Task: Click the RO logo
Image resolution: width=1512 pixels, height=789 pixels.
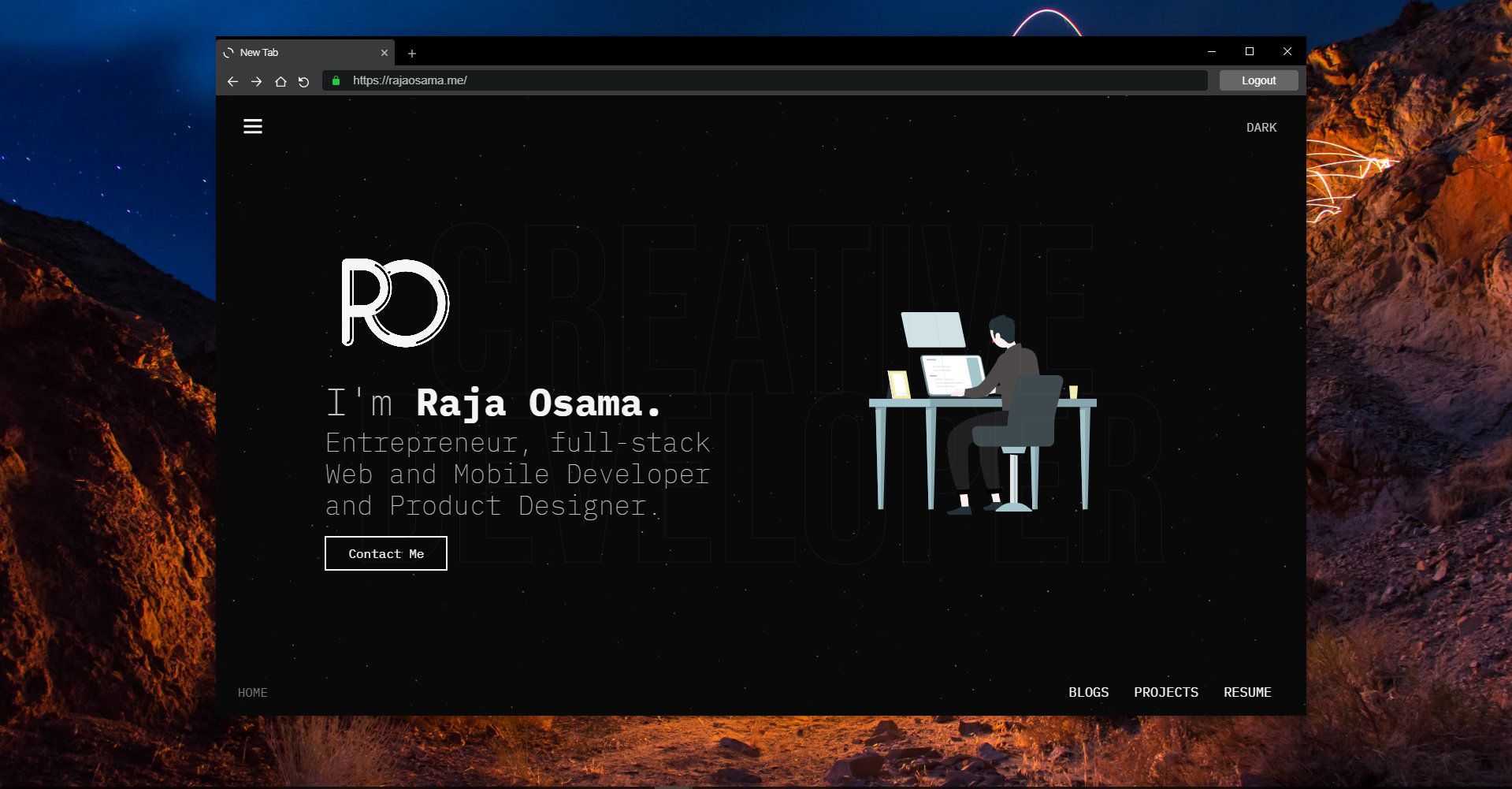Action: (x=395, y=303)
